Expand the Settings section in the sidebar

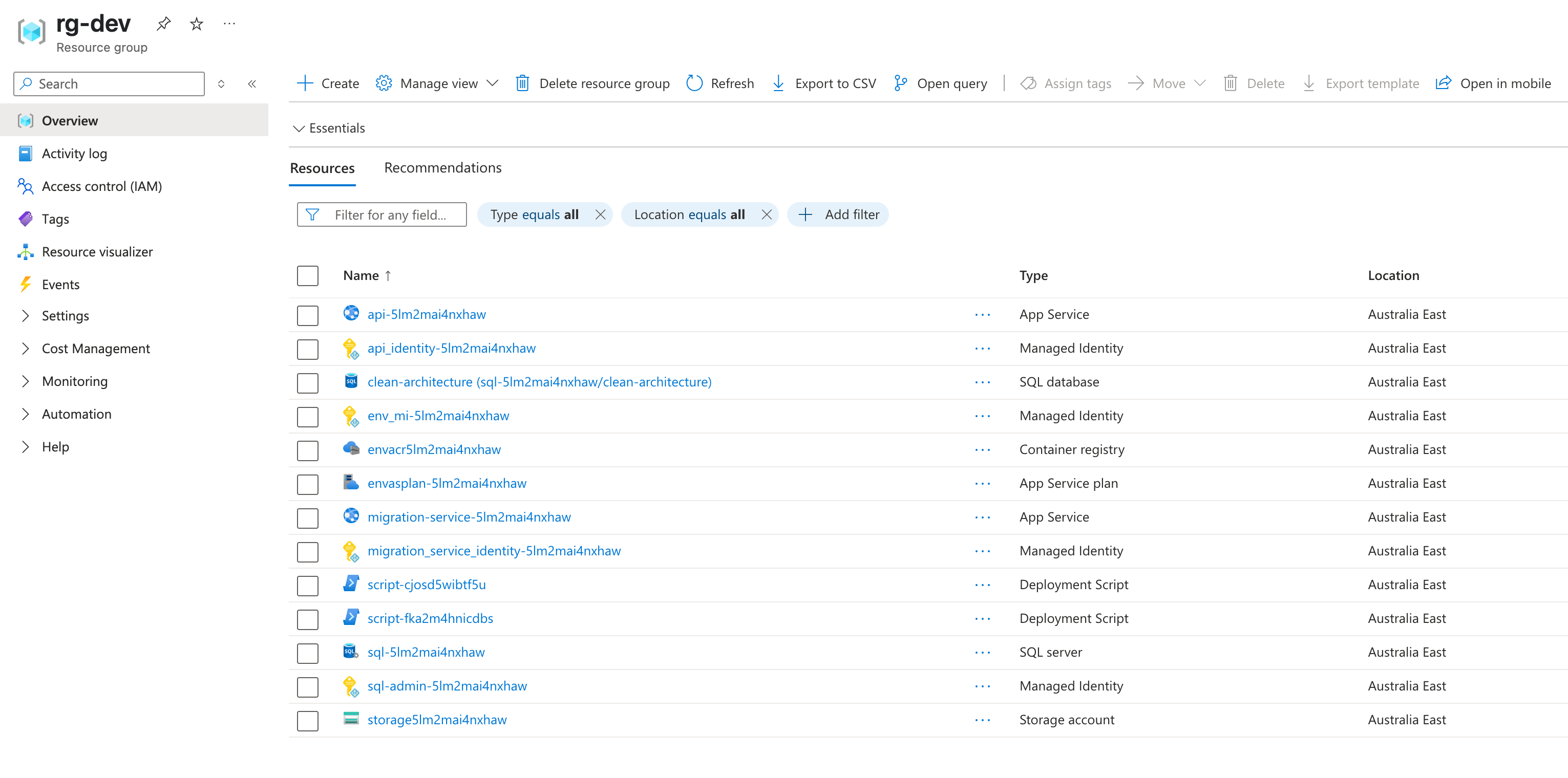click(65, 316)
